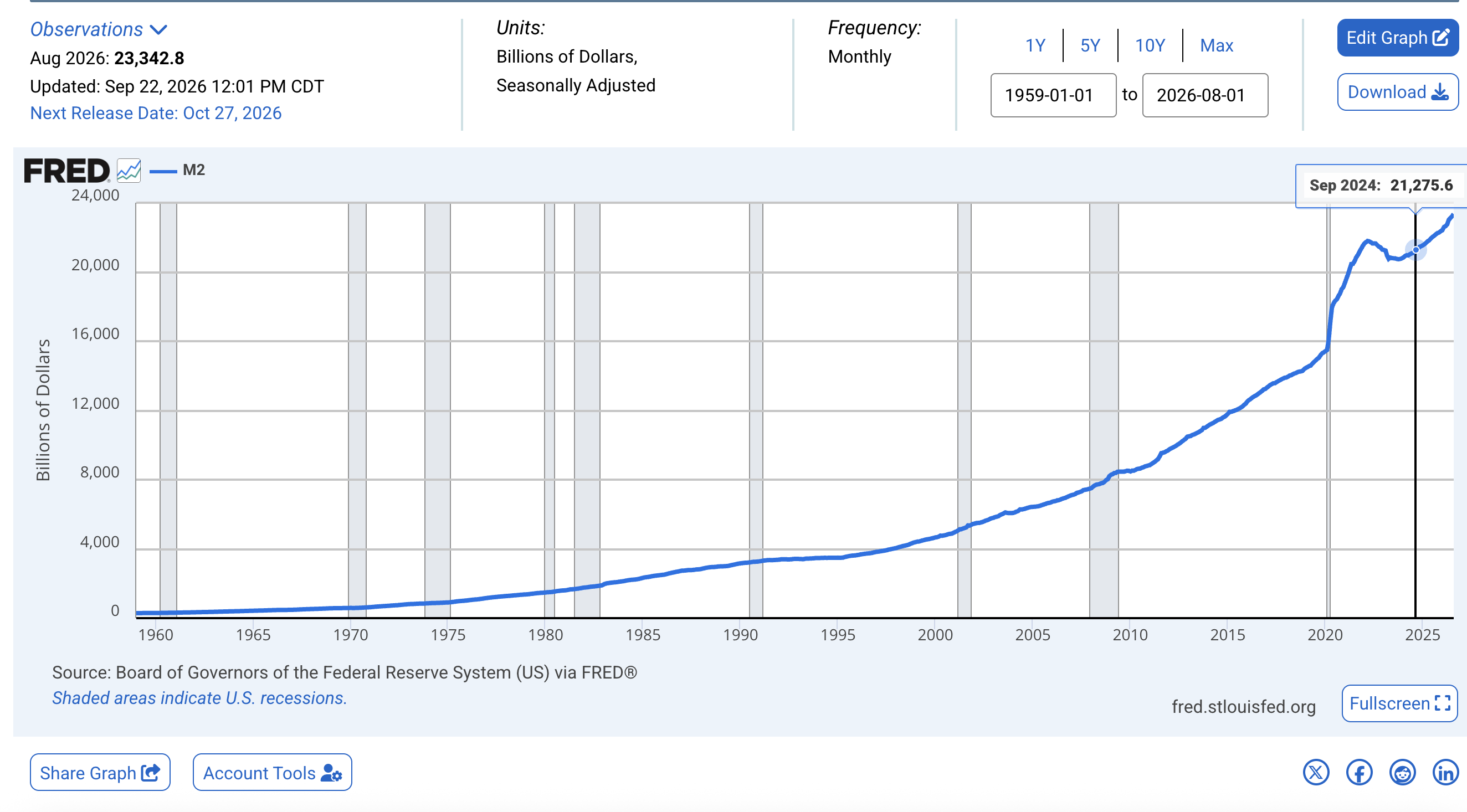This screenshot has height=812, width=1467.
Task: Click the Edit Graph pencil icon
Action: point(1441,38)
